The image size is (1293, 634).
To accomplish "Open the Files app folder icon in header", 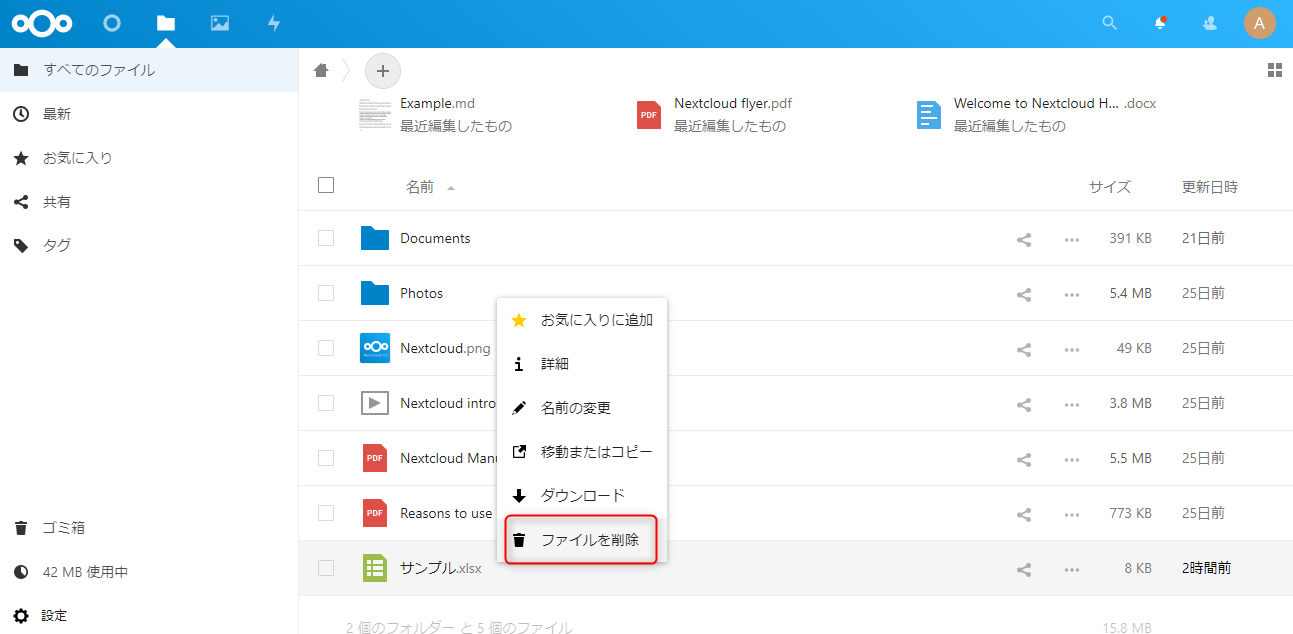I will [166, 23].
